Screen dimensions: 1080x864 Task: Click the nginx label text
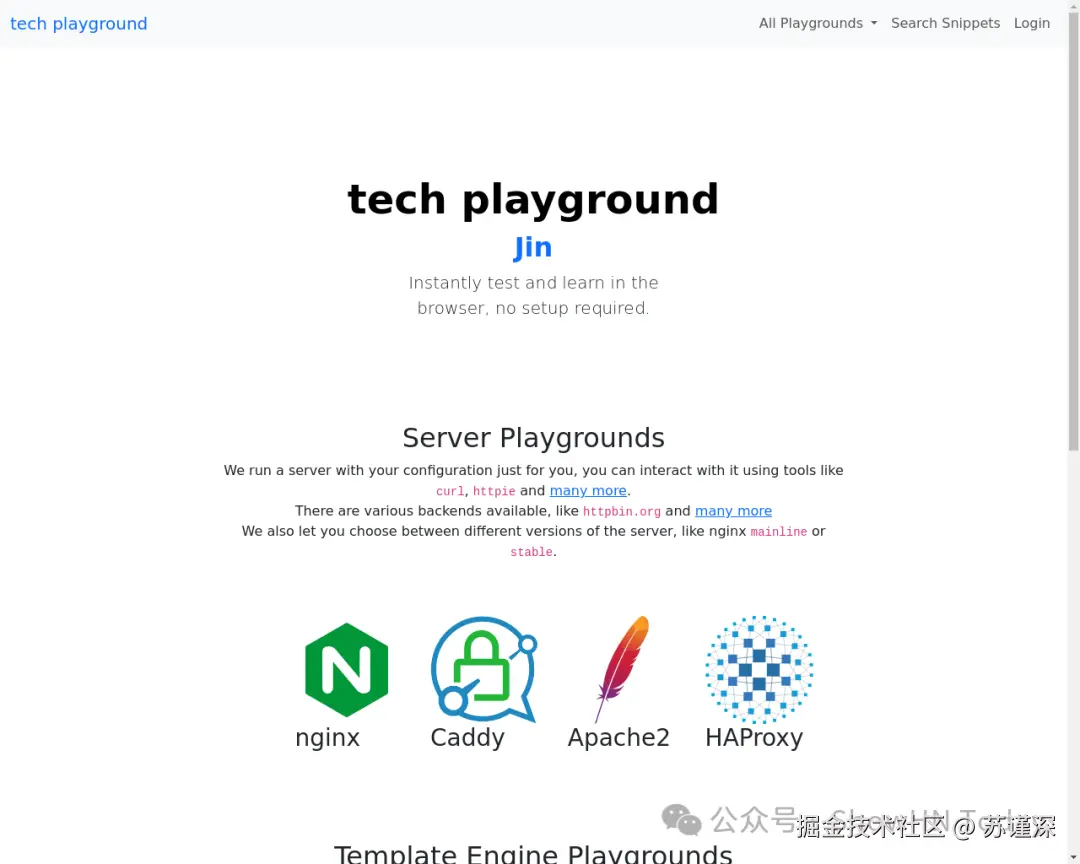click(327, 737)
